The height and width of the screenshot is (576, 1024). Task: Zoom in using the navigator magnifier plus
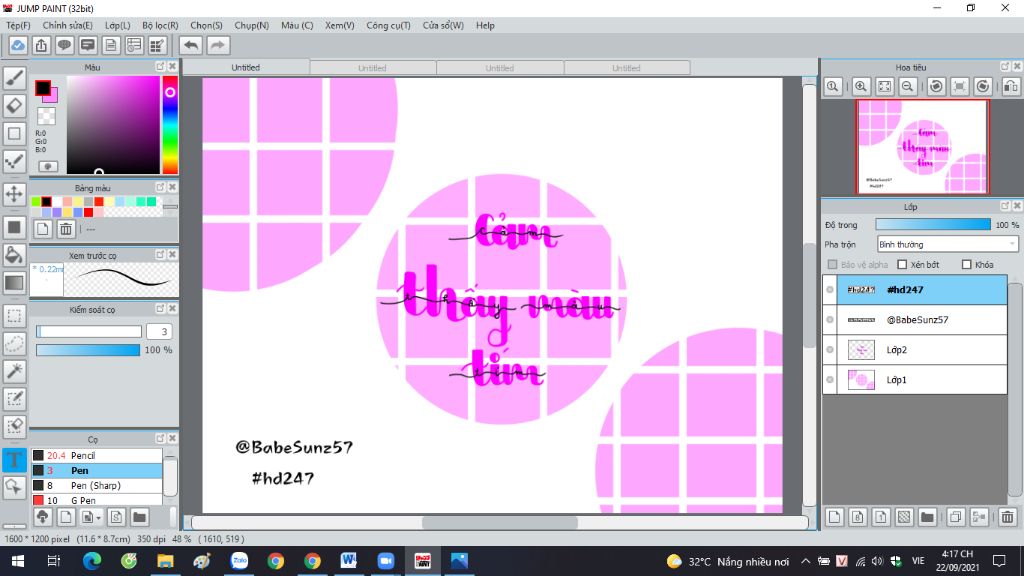(861, 86)
